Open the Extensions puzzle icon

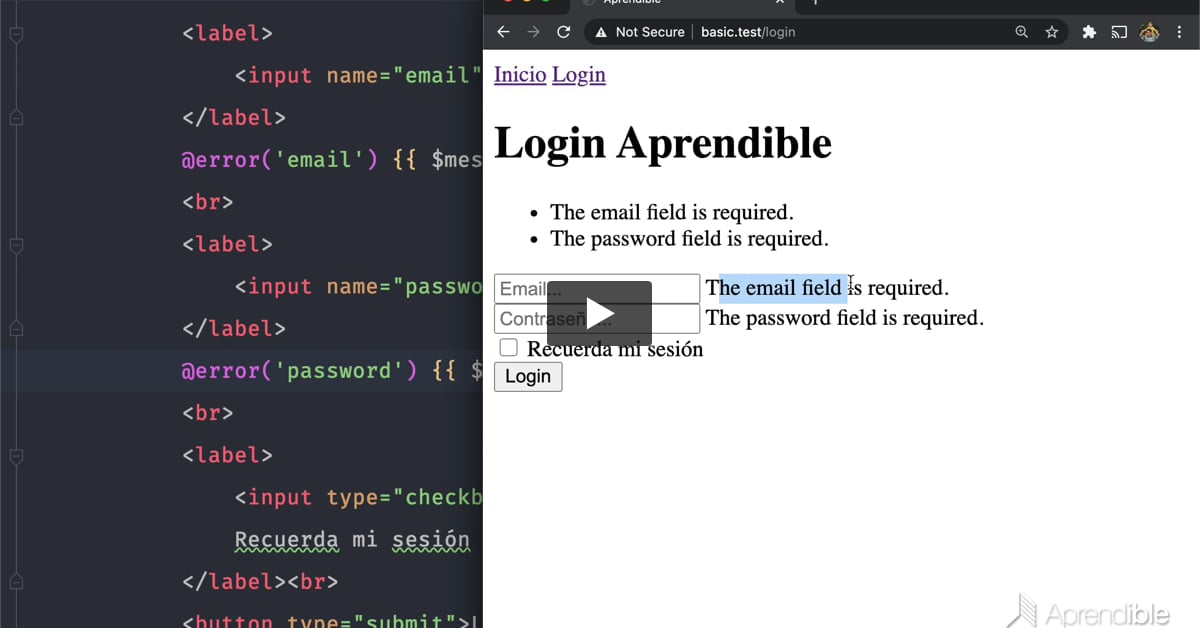(1090, 32)
